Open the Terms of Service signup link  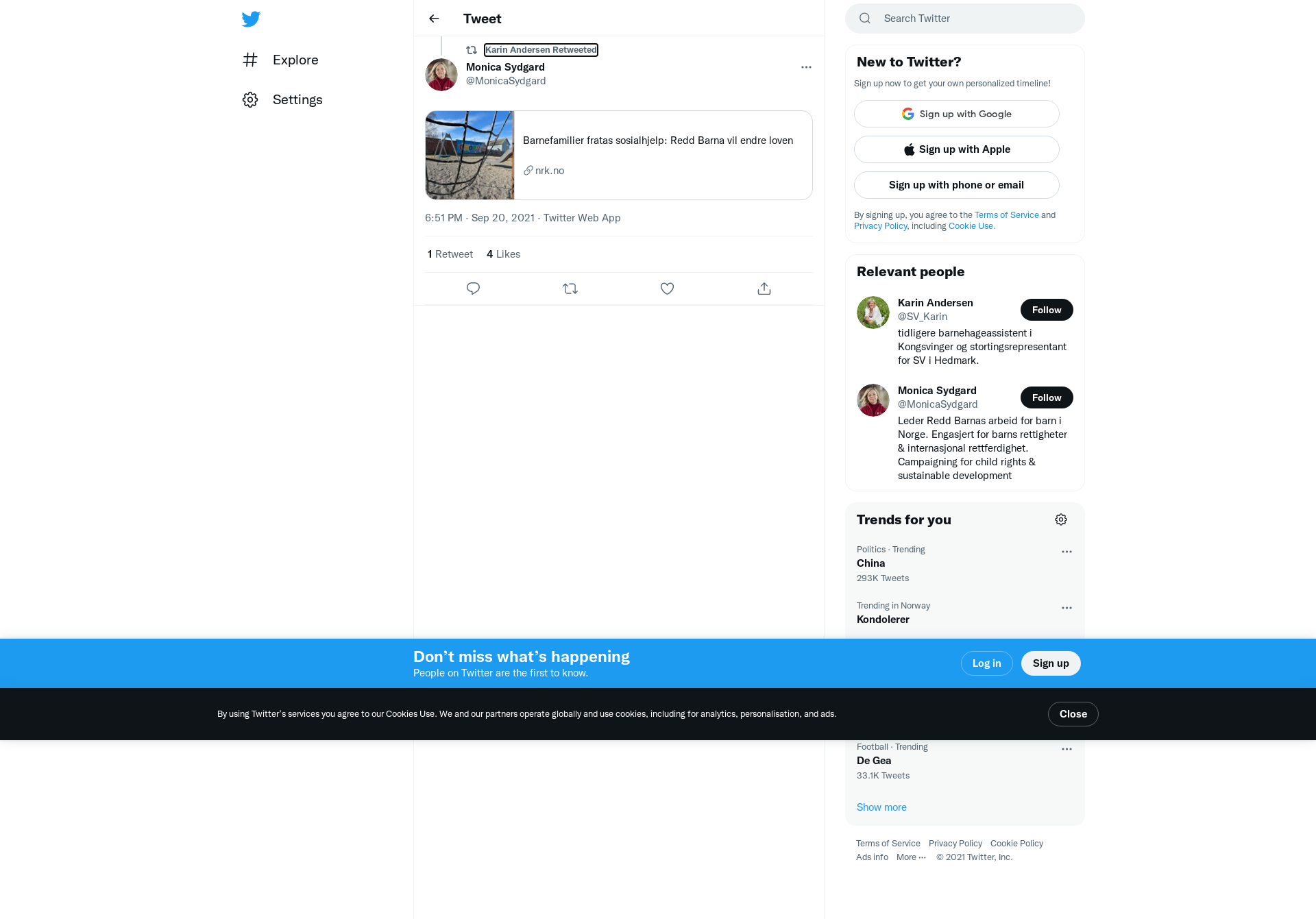click(1007, 215)
